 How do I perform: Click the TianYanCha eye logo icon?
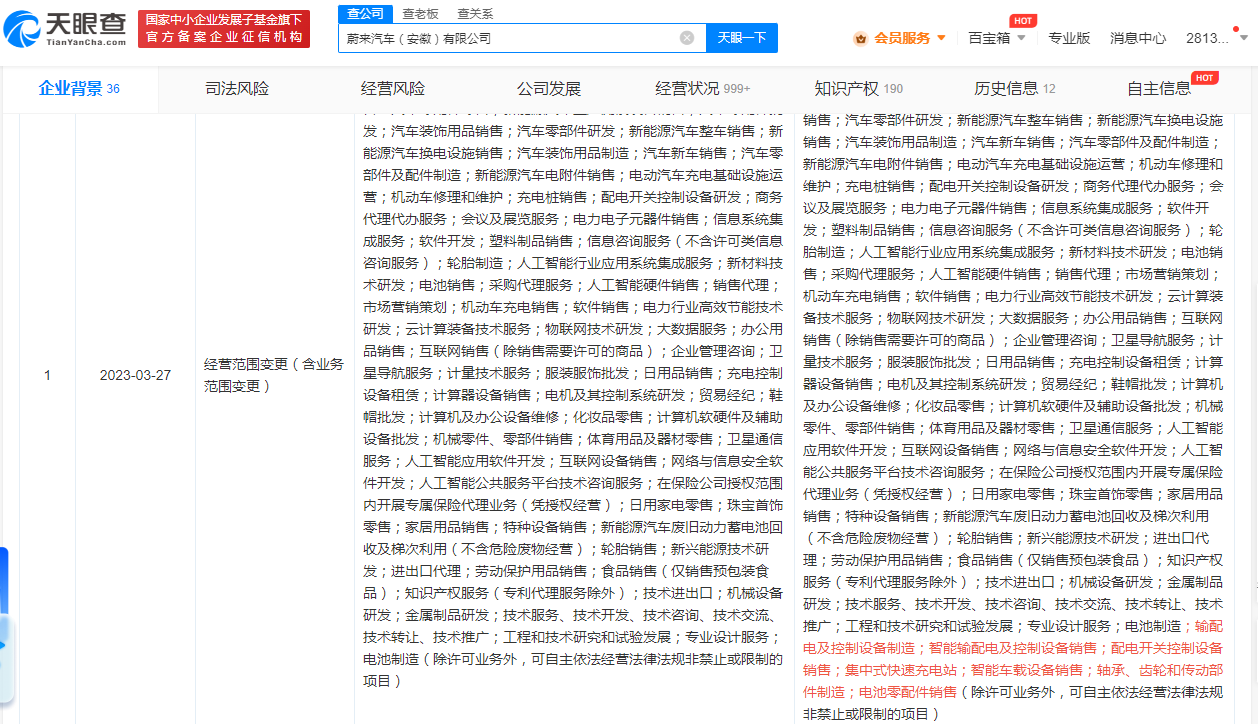[25, 28]
